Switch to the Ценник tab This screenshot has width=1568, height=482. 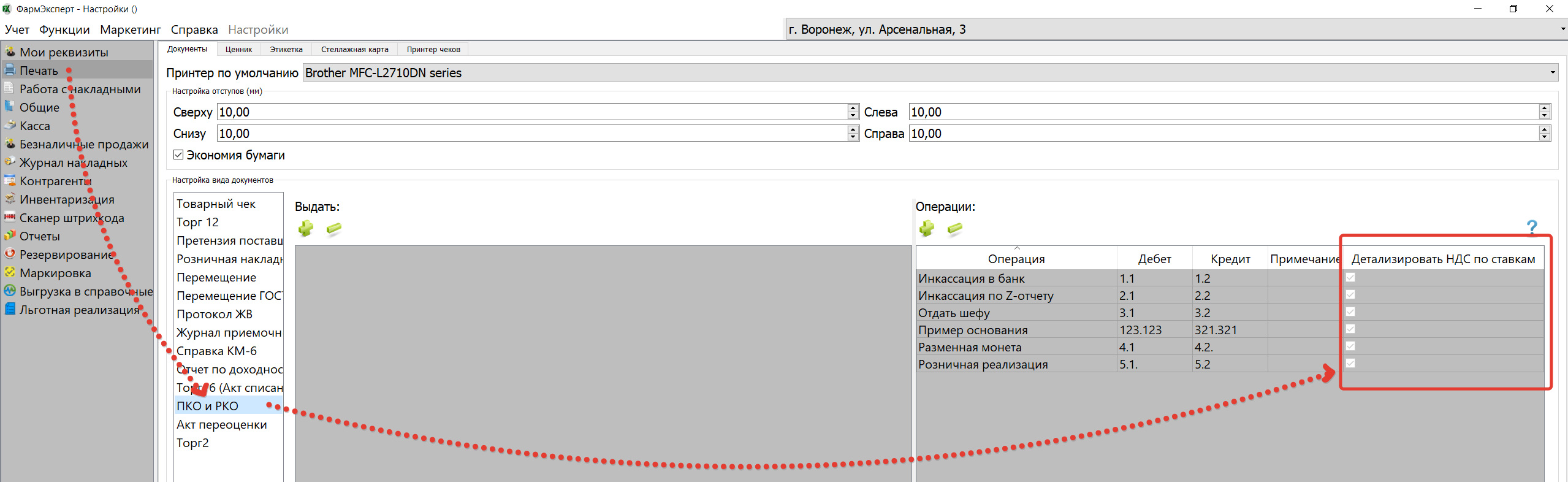pos(238,50)
